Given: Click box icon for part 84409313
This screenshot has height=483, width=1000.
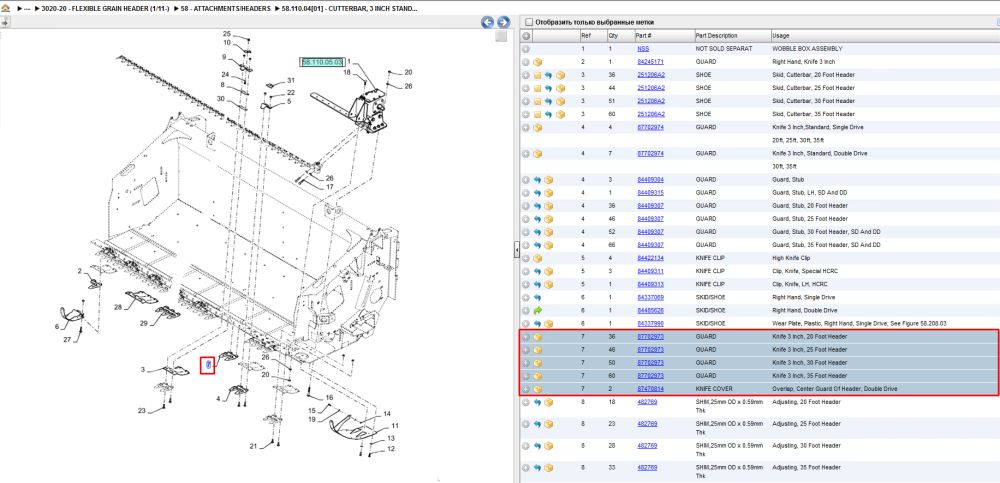Looking at the screenshot, I should point(548,285).
